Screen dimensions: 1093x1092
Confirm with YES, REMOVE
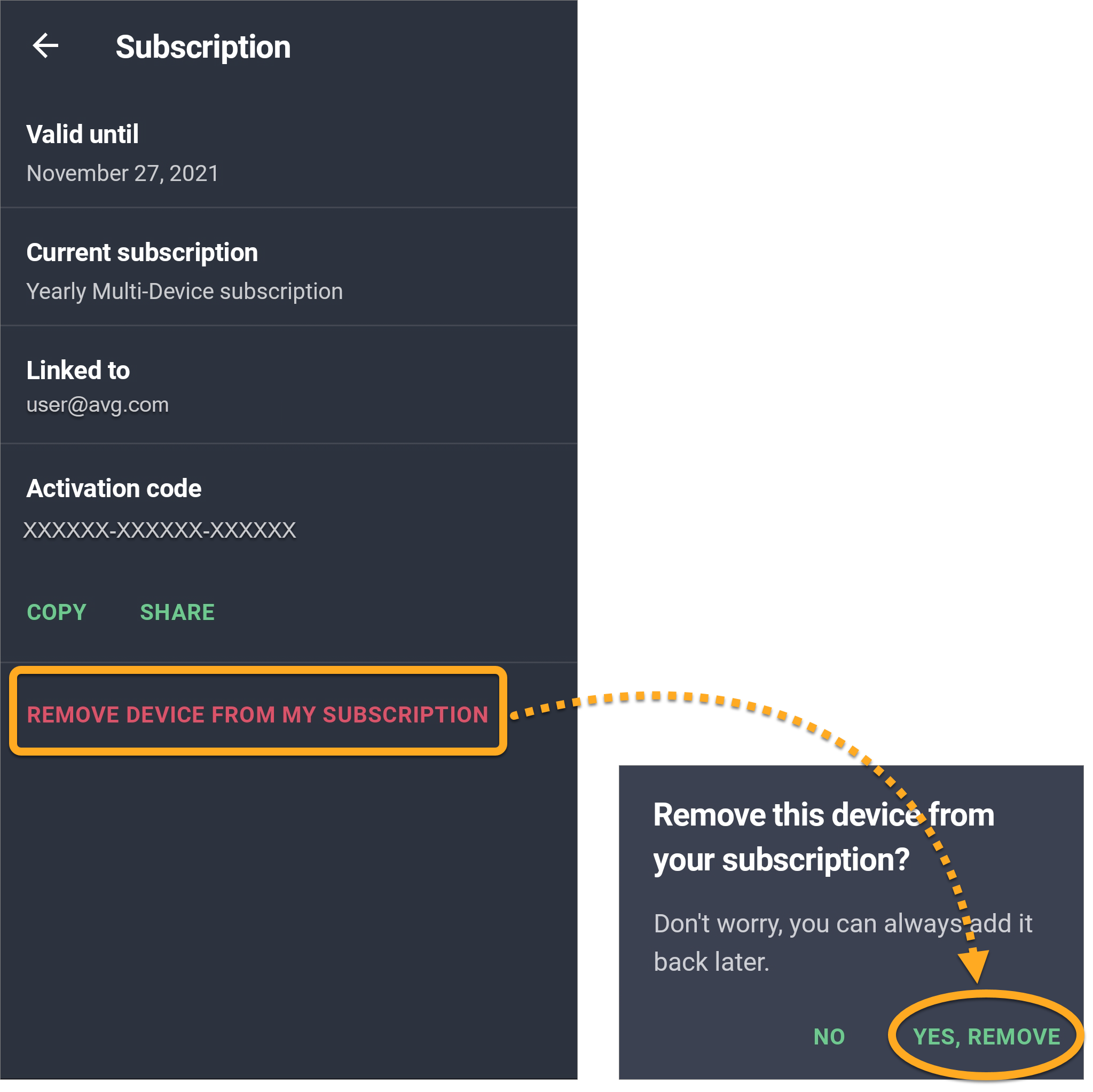coord(986,1037)
